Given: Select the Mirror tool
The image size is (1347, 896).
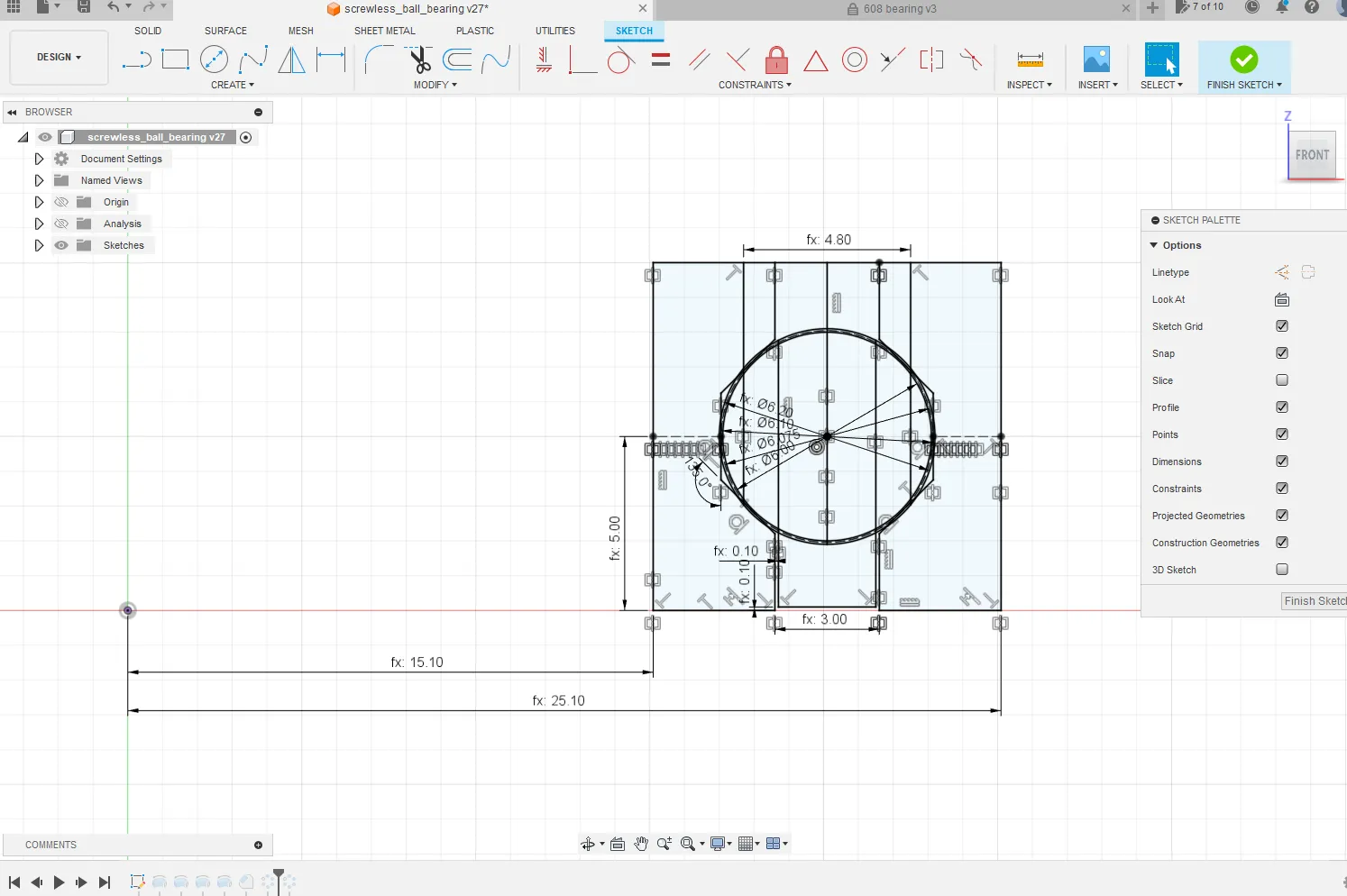Looking at the screenshot, I should (291, 60).
